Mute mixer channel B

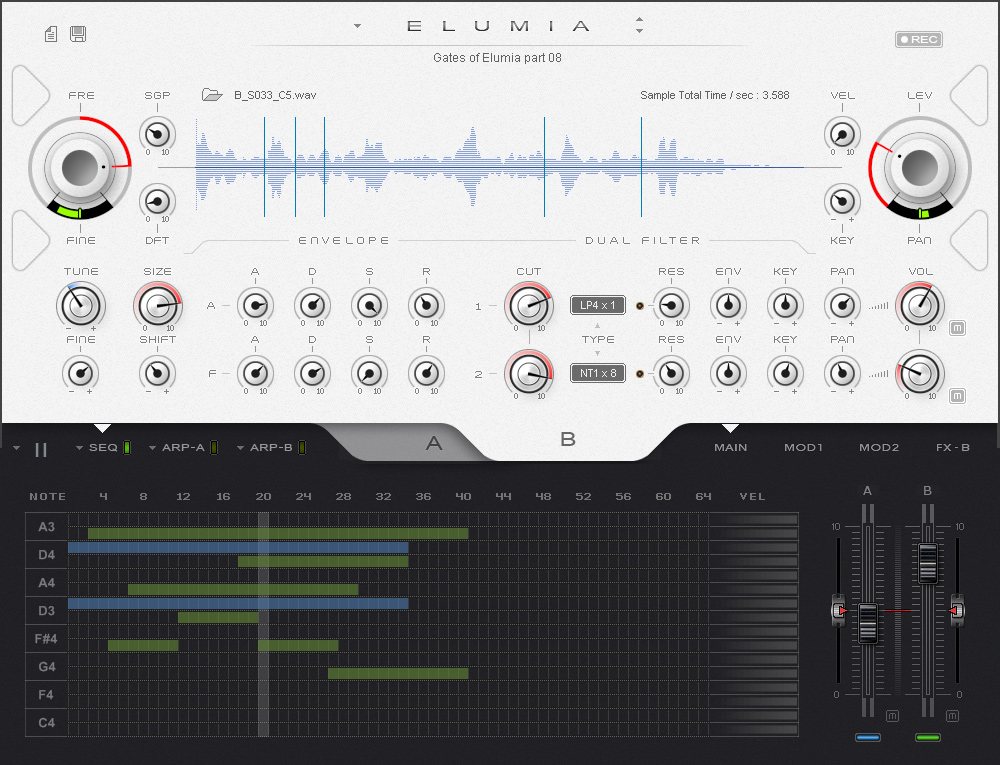tap(952, 715)
